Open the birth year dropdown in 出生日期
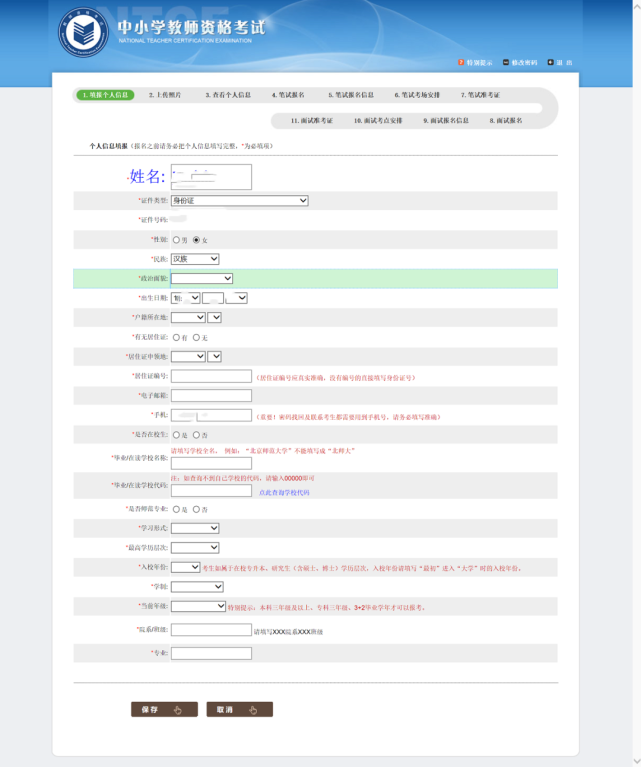641x767 pixels. tap(185, 298)
